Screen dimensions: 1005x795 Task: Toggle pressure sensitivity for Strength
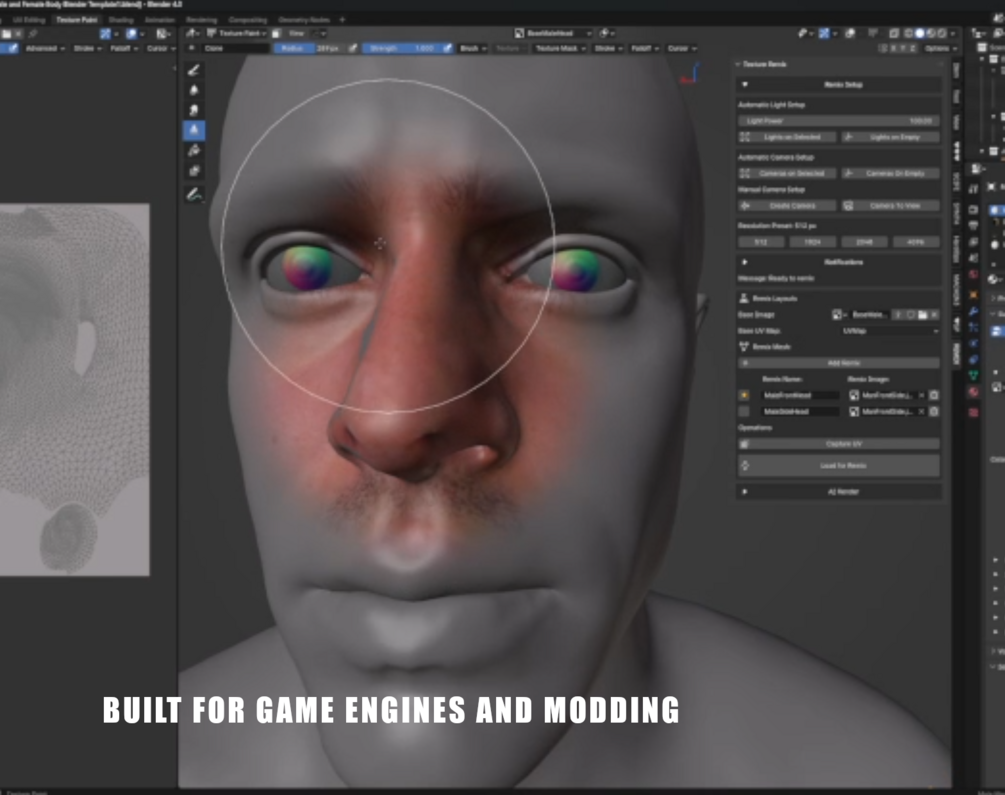[447, 48]
